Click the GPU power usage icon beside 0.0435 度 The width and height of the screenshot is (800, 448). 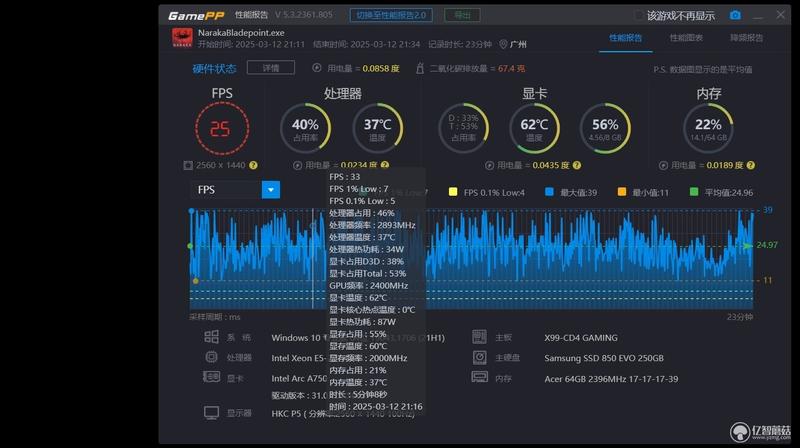click(489, 165)
